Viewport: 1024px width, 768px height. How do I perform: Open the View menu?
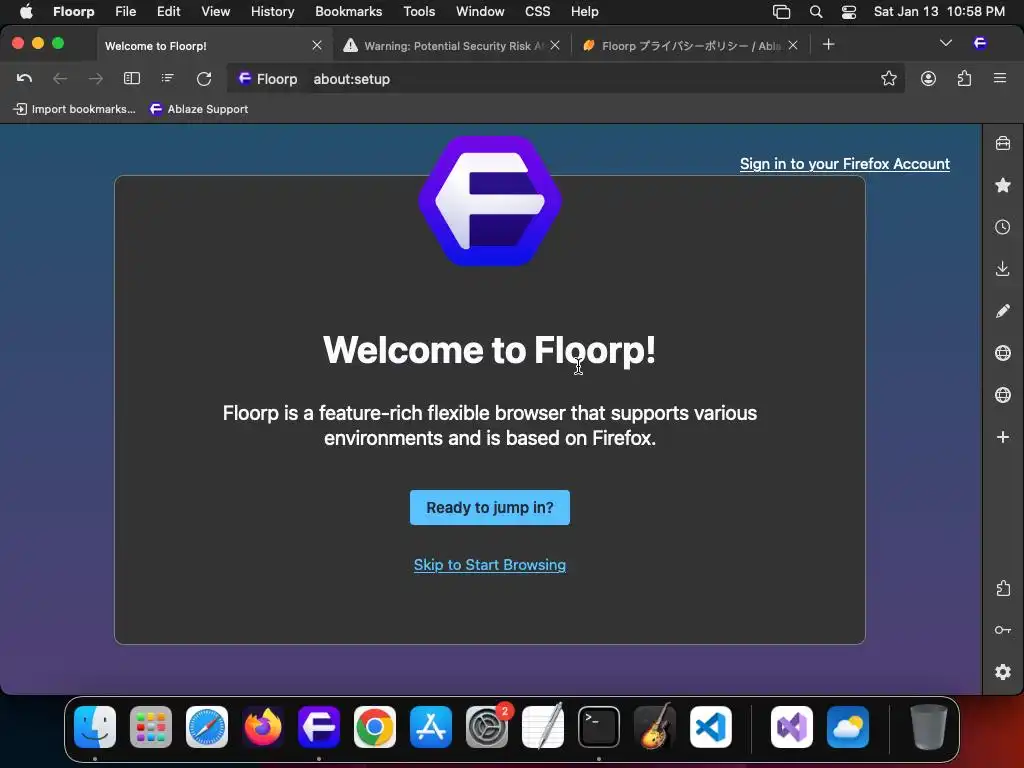(x=216, y=11)
